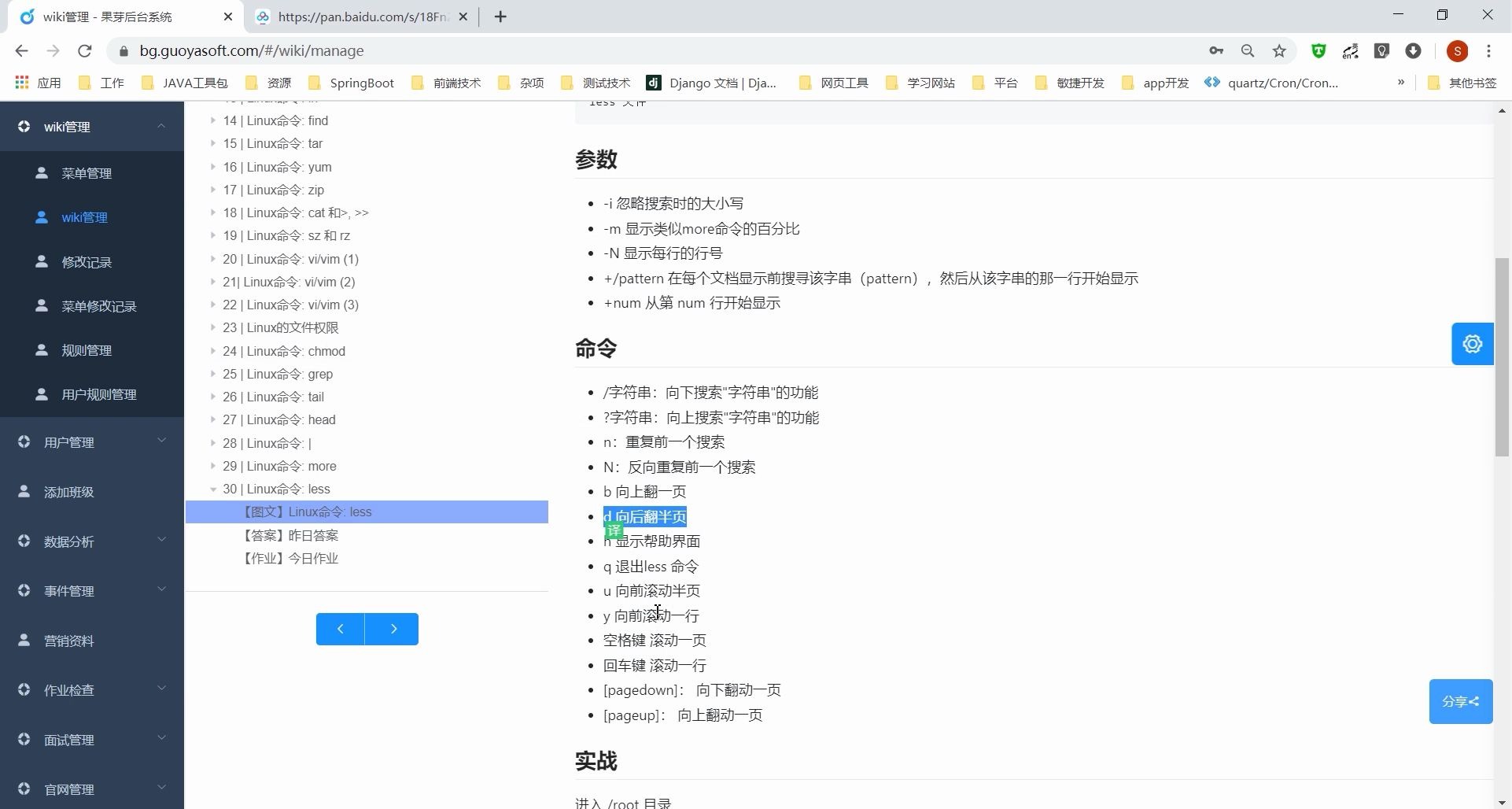The width and height of the screenshot is (1512, 809).
Task: Select tree item 18 | Linux命令: cat 和>, >>
Action: 296,212
